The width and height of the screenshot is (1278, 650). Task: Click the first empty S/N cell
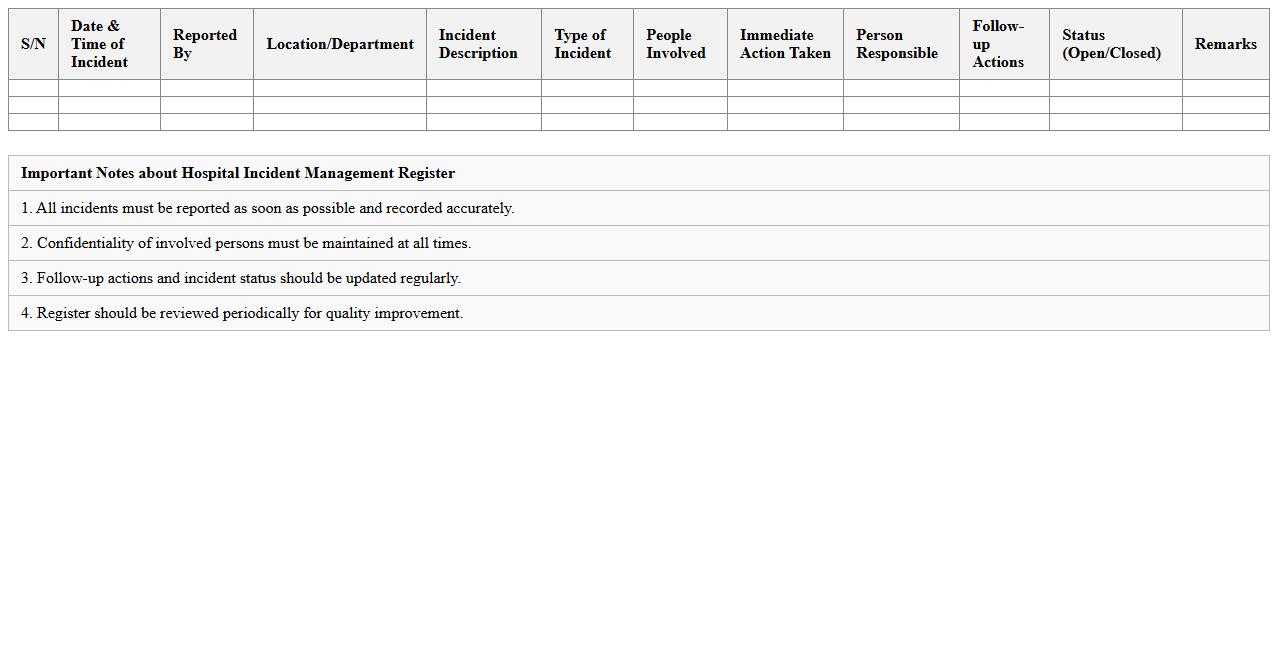[32, 88]
